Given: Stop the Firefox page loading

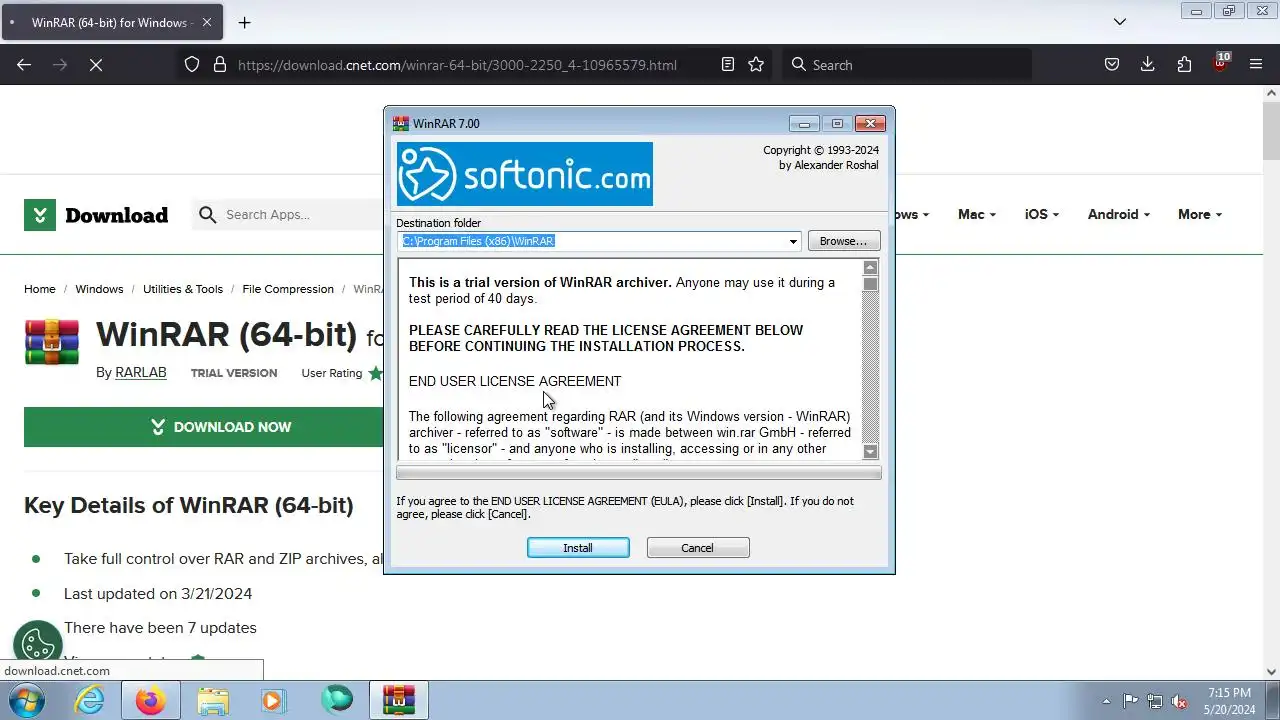Looking at the screenshot, I should [96, 65].
